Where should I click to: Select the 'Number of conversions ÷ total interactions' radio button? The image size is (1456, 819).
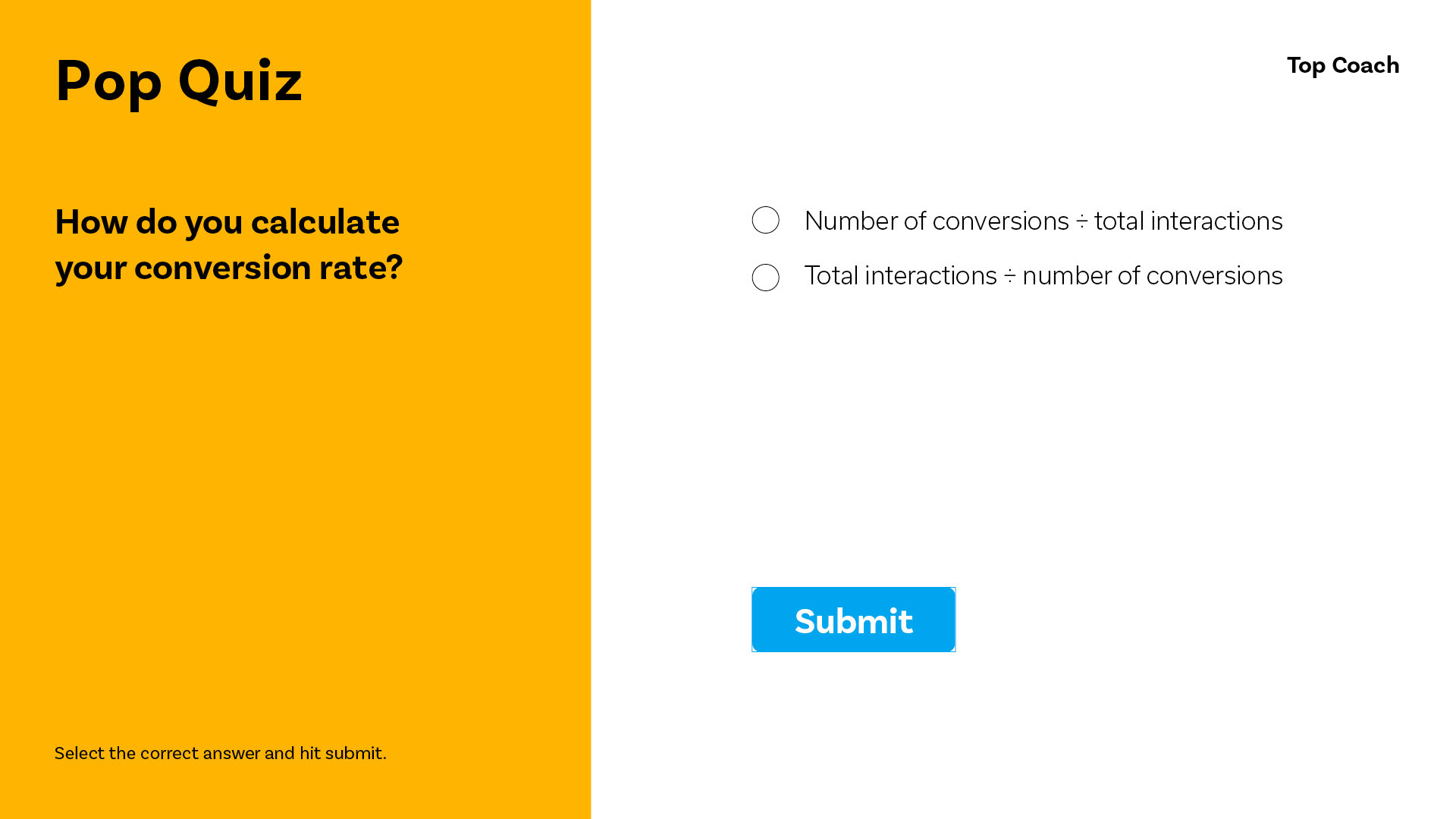click(x=765, y=220)
